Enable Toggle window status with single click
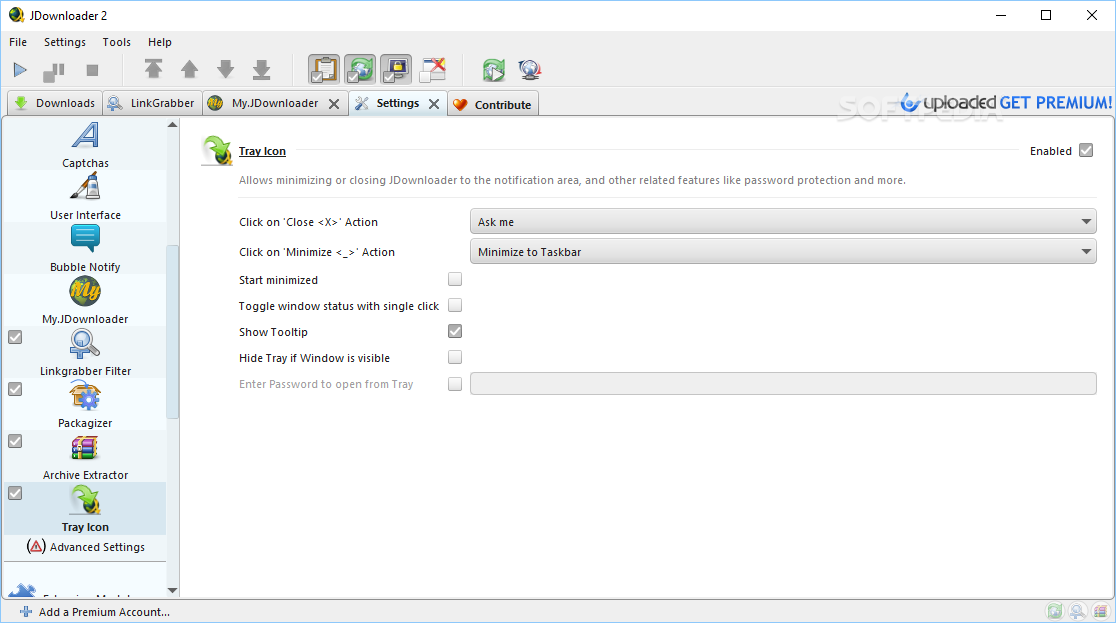The image size is (1116, 623). [455, 305]
